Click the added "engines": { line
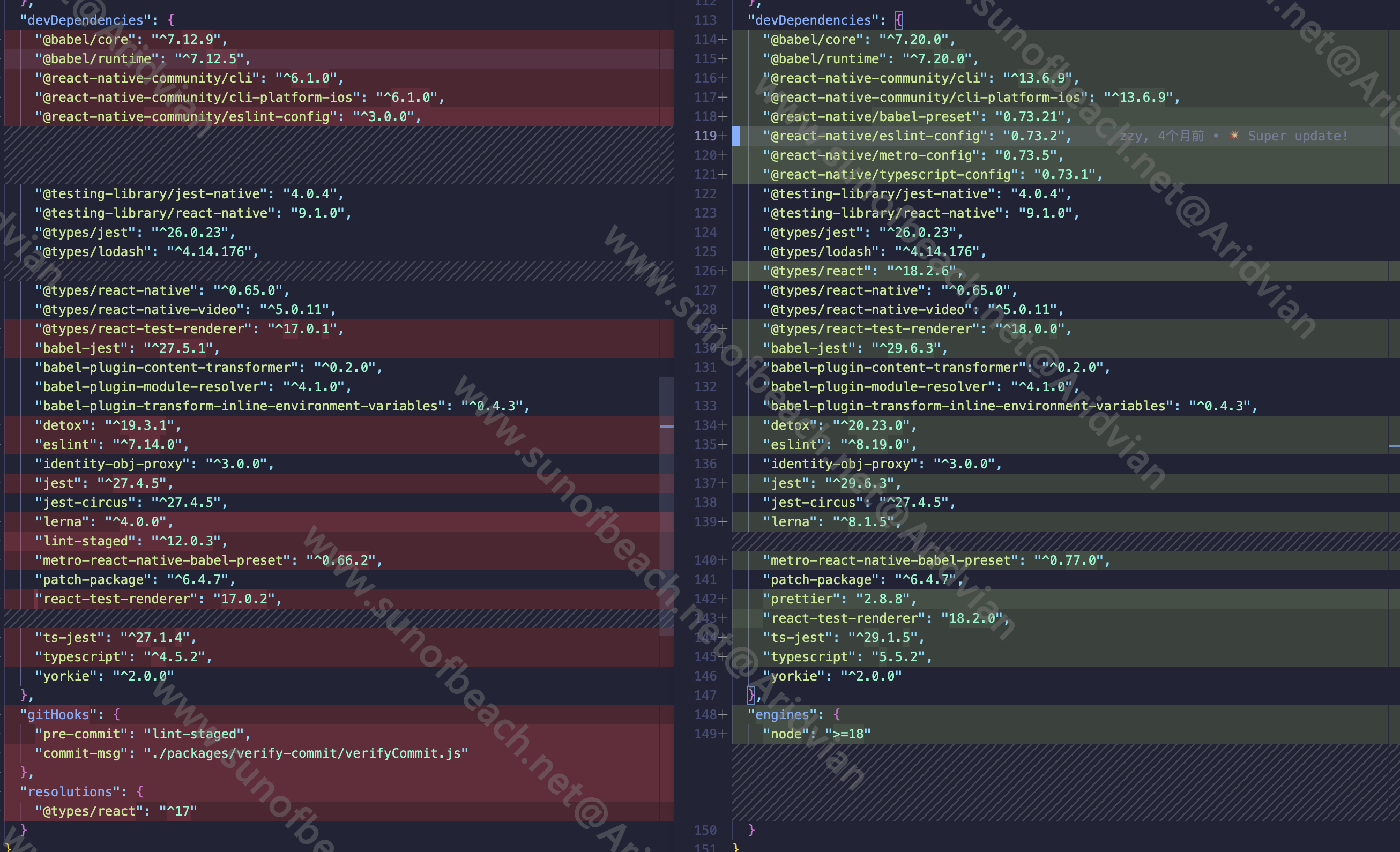This screenshot has width=1400, height=852. coord(1066,714)
